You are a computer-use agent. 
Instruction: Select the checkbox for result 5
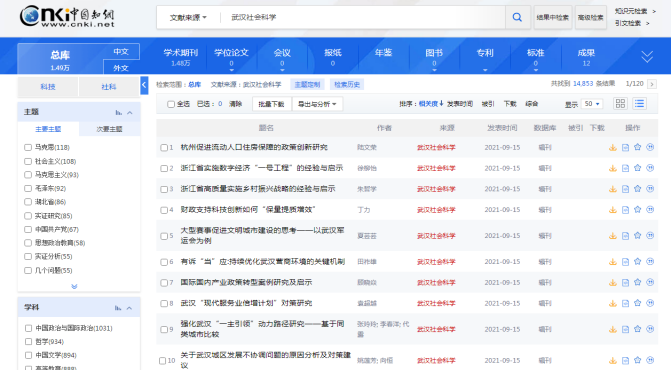point(164,236)
